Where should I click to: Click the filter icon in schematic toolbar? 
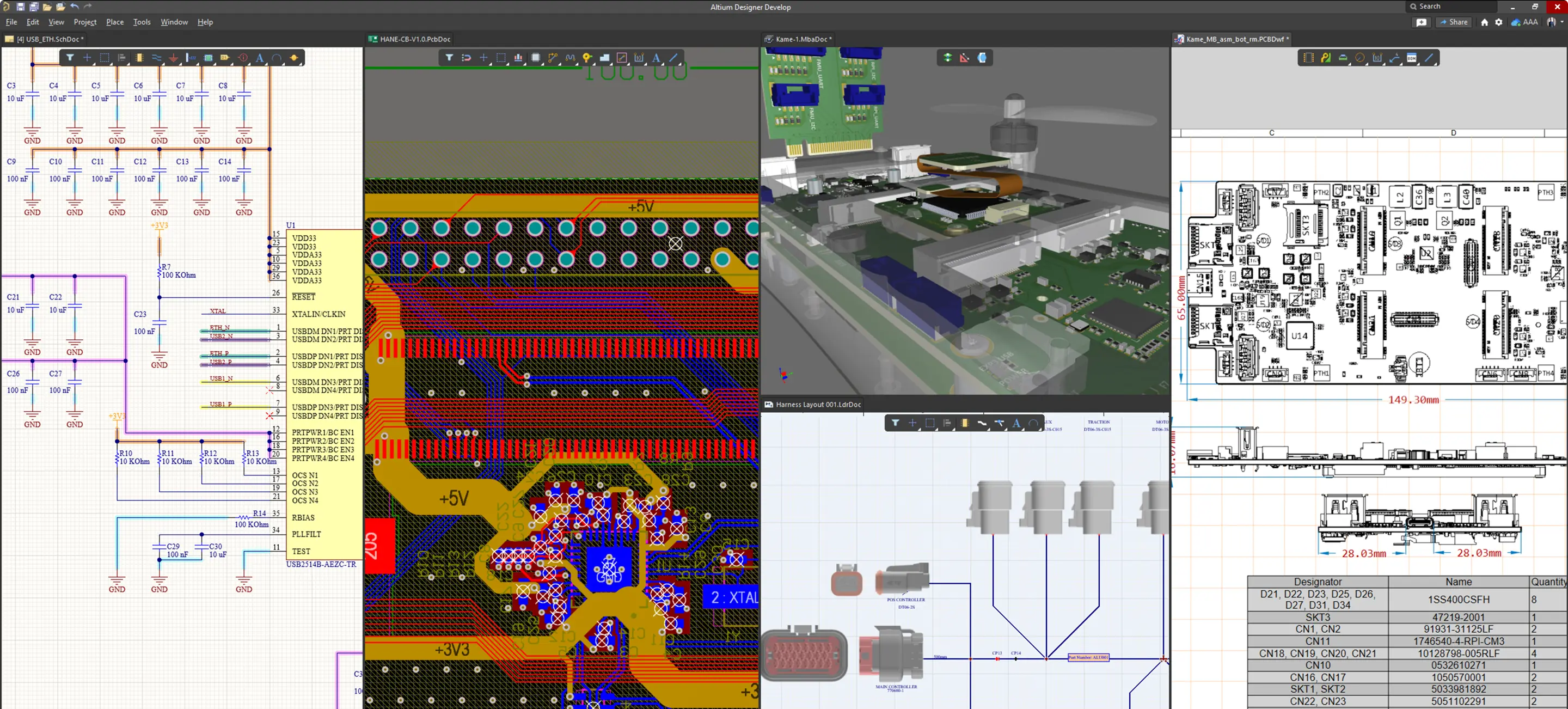click(70, 58)
